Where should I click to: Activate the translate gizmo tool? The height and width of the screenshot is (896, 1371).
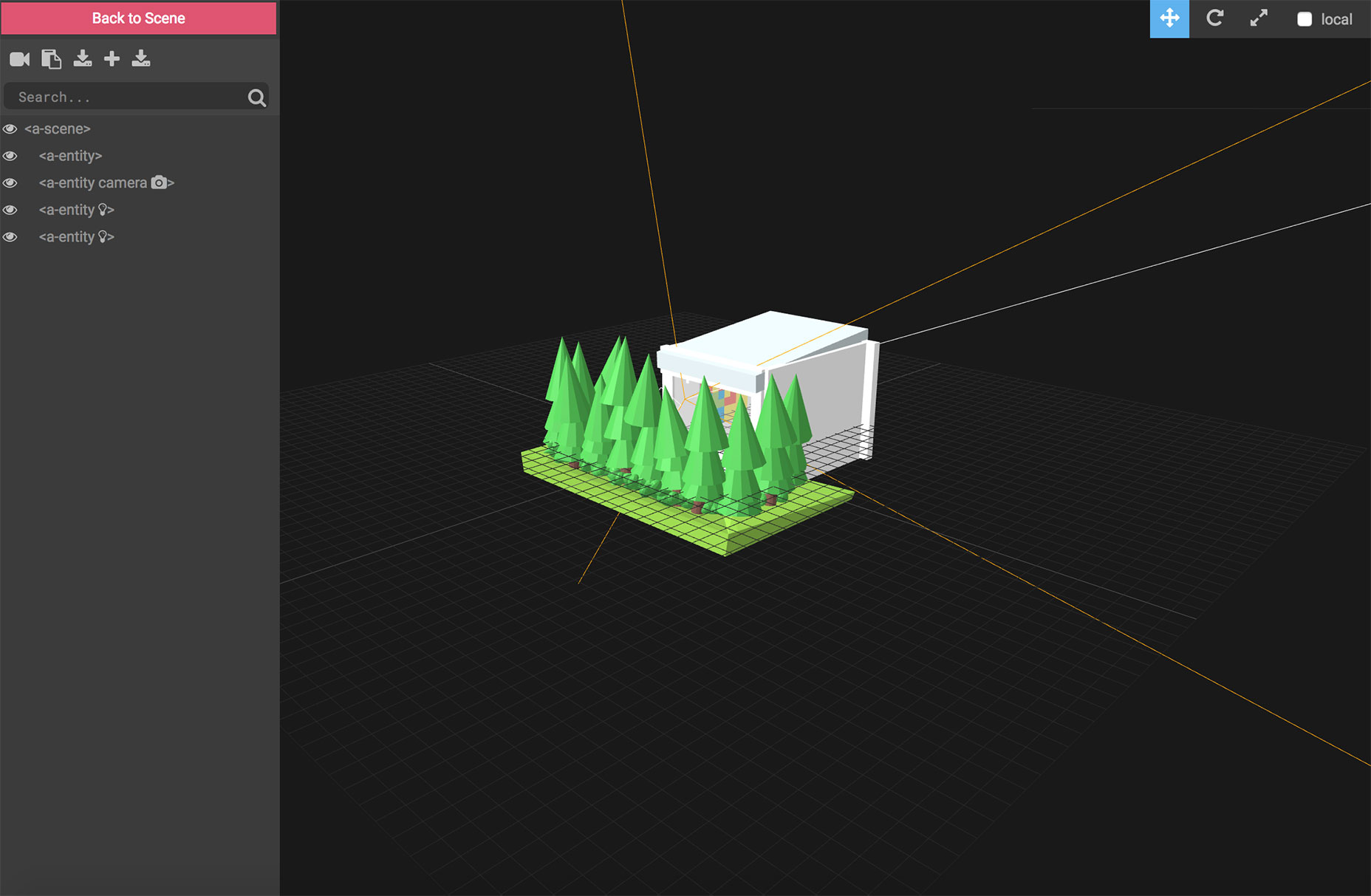(1169, 18)
